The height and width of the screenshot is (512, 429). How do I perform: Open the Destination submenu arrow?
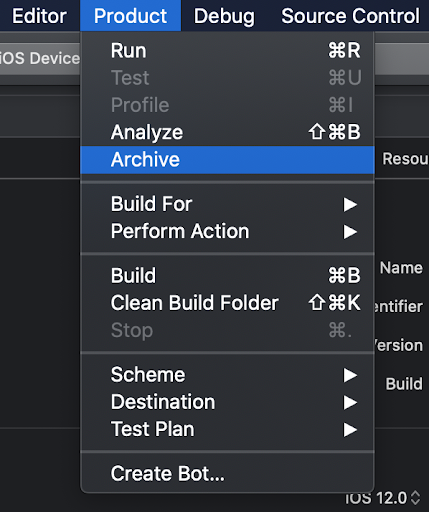pyautogui.click(x=350, y=402)
